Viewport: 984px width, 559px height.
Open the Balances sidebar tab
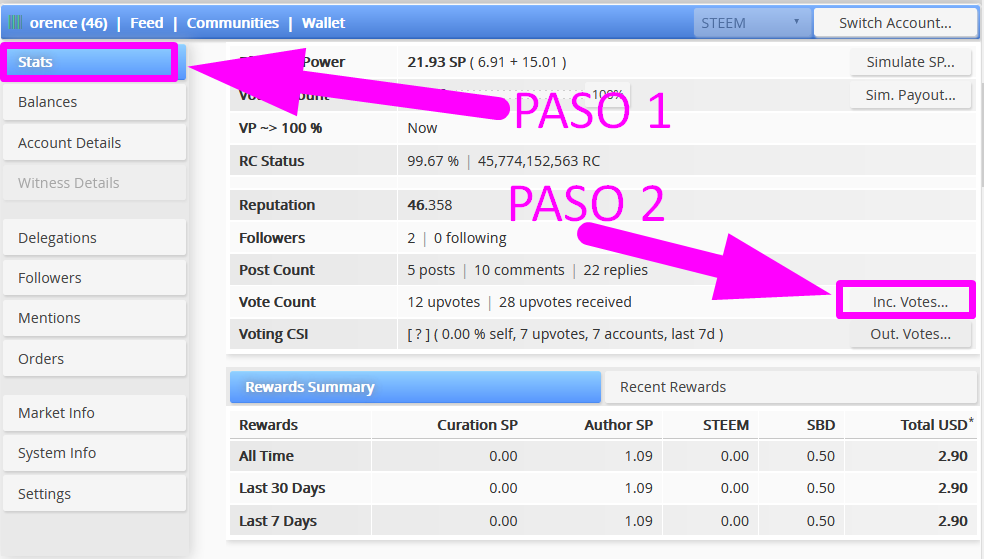95,102
